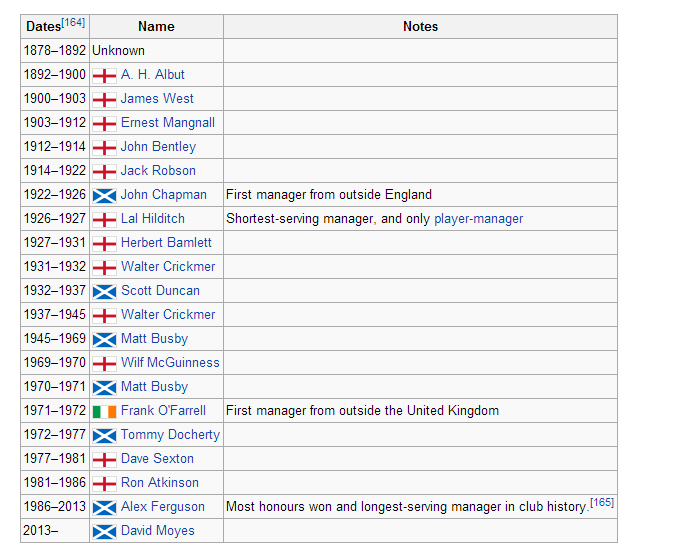
Task: Click the citation 164 reference
Action: [73, 22]
